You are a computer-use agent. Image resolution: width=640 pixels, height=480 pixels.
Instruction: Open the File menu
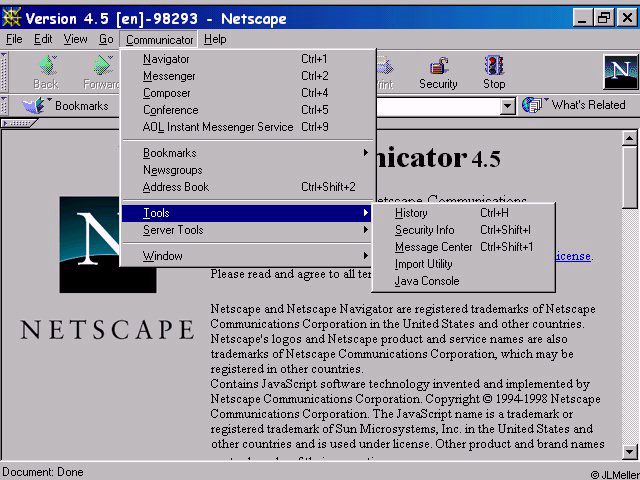click(x=14, y=39)
